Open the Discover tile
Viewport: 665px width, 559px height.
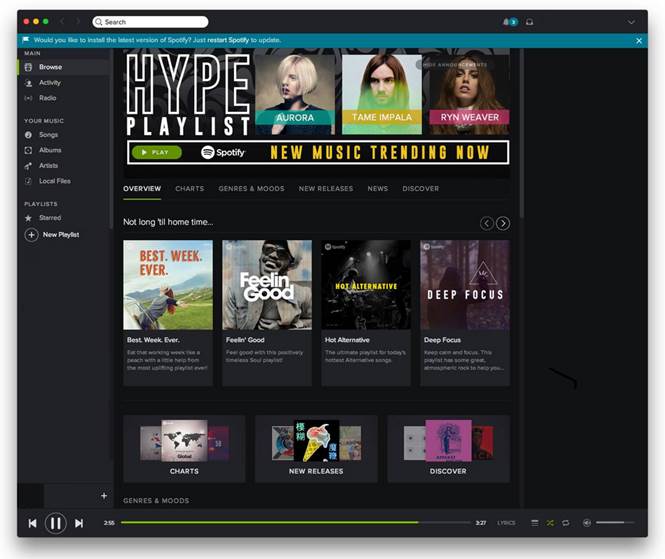[448, 448]
